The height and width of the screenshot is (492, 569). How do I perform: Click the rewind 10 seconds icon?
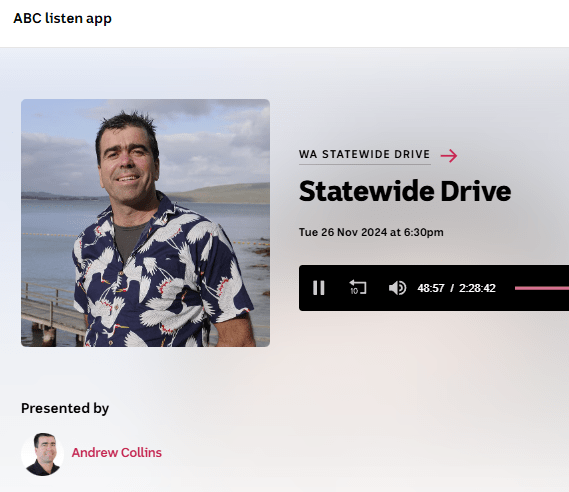coord(357,287)
